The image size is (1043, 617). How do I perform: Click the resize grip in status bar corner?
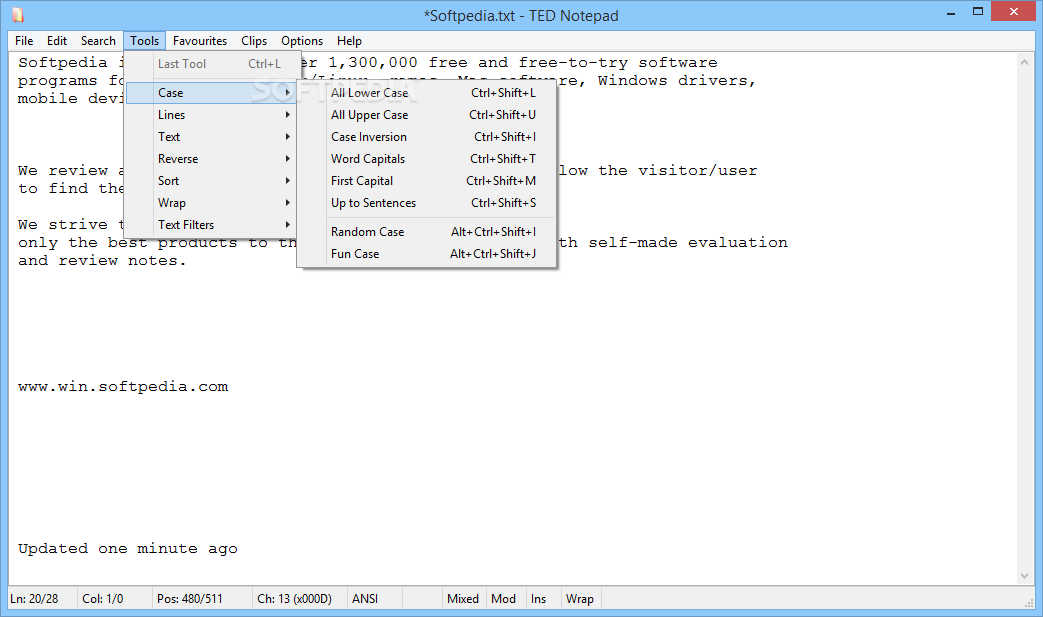tap(1029, 602)
